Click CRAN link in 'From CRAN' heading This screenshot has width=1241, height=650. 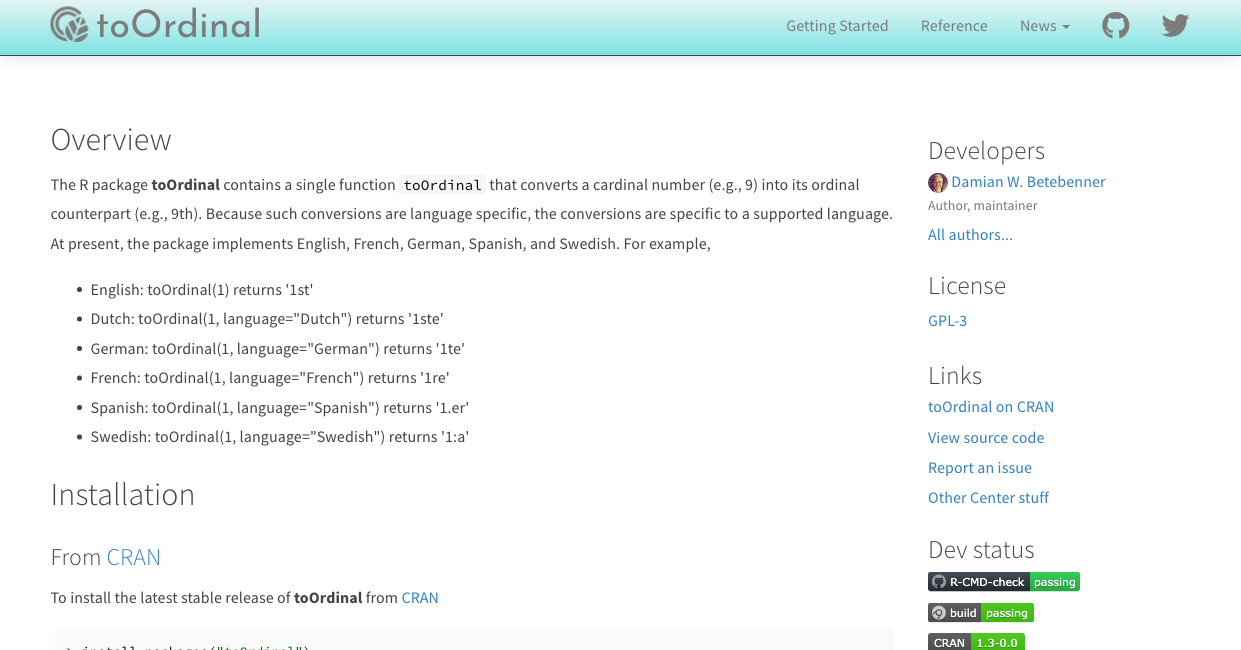tap(134, 557)
